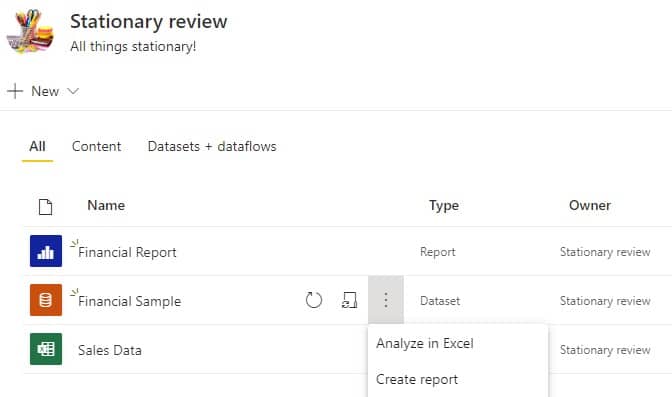
Task: Open the Datasets + dataflows tab
Action: click(x=212, y=146)
